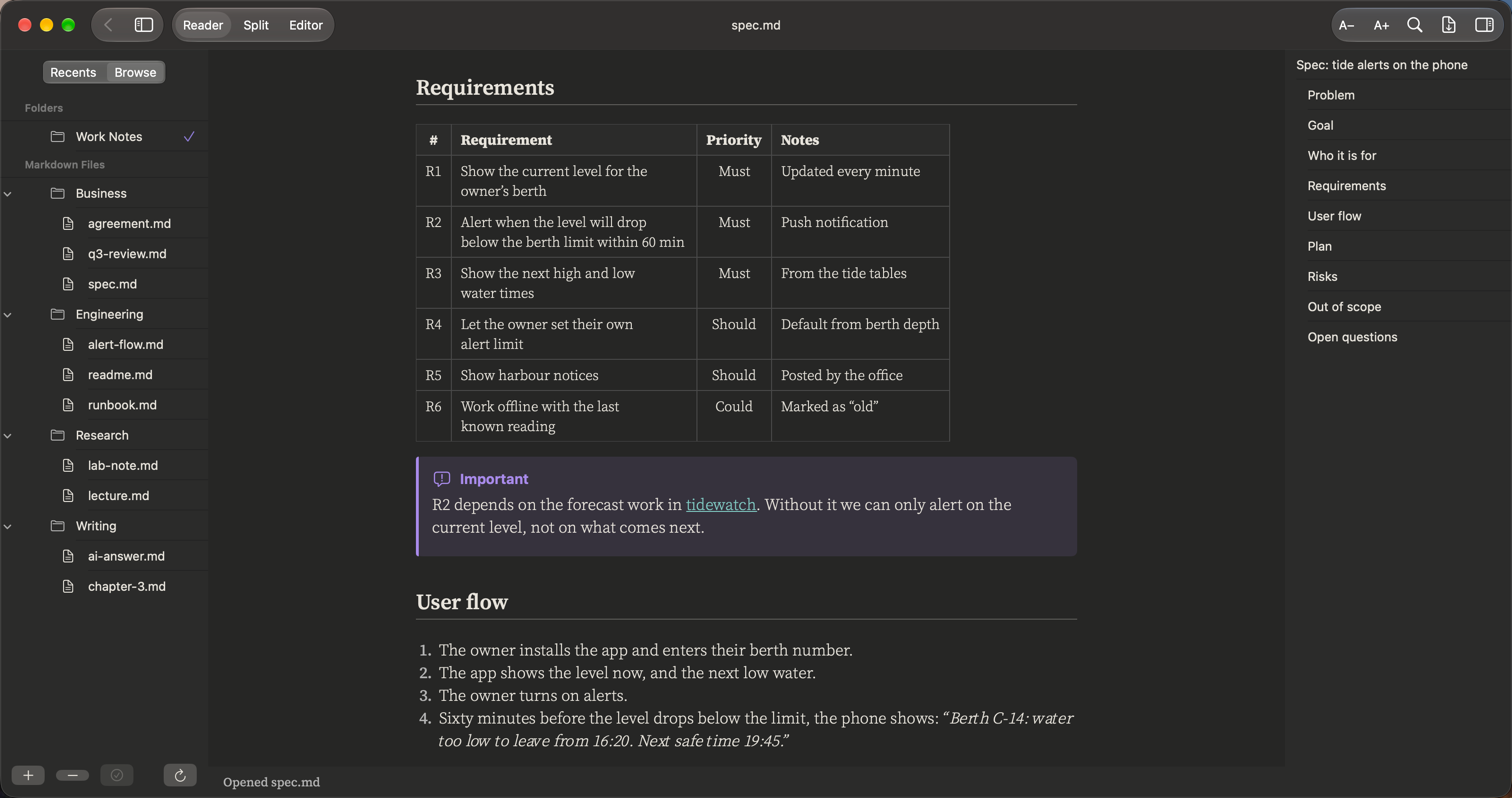The height and width of the screenshot is (798, 1512).
Task: Remove folder using the minus button
Action: point(72,775)
